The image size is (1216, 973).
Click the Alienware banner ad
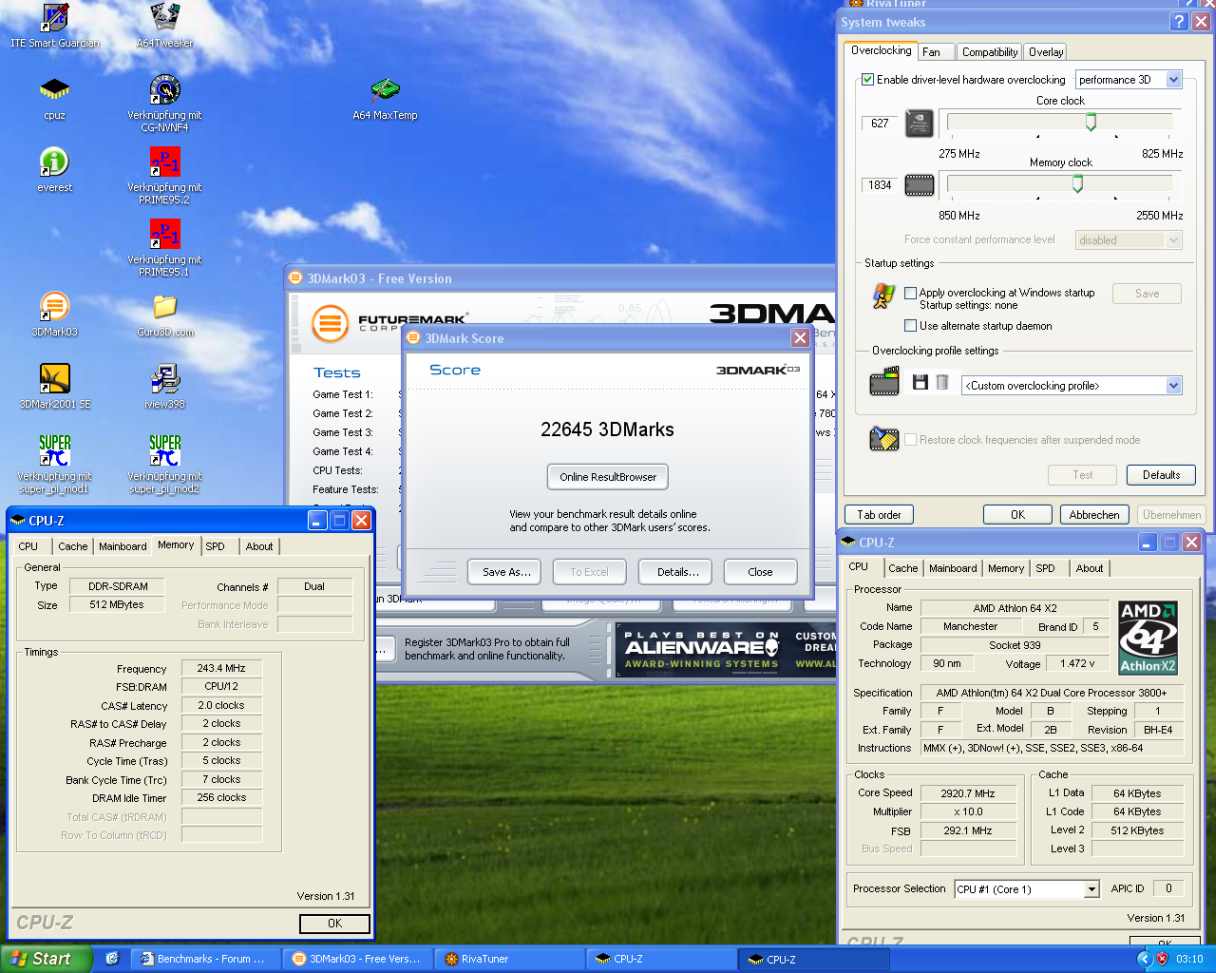point(724,649)
